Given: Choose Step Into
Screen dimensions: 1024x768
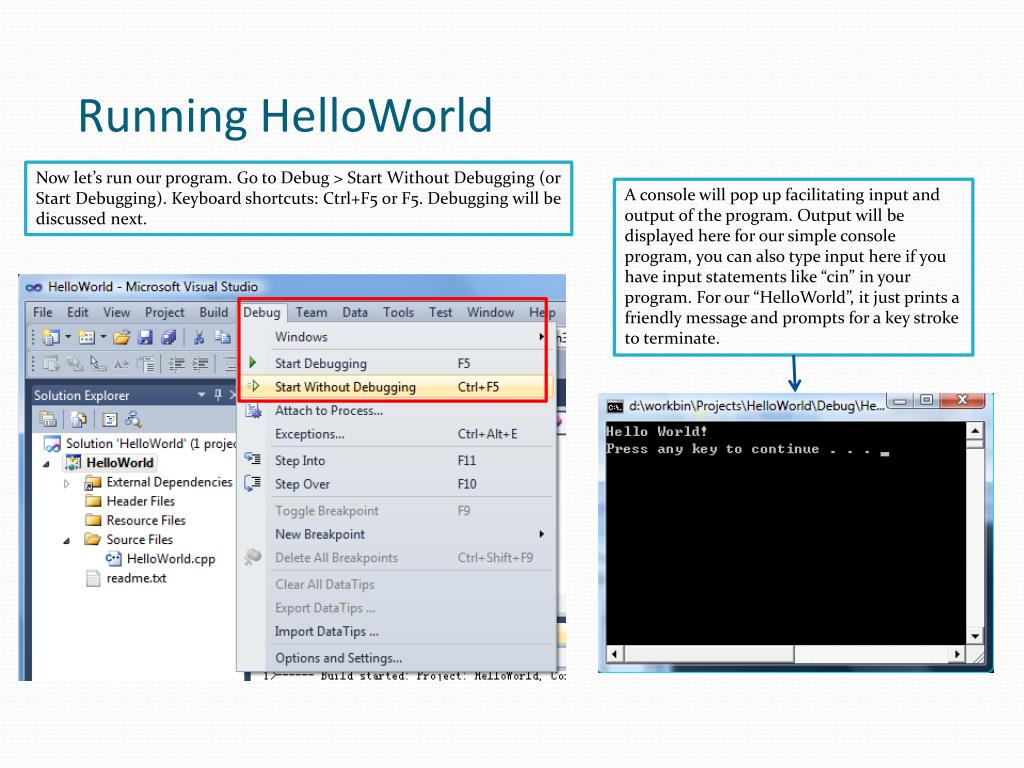Looking at the screenshot, I should coord(395,460).
